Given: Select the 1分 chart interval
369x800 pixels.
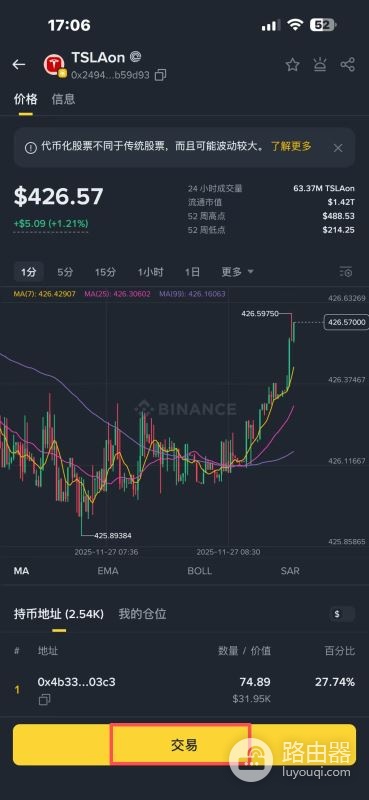Looking at the screenshot, I should pyautogui.click(x=29, y=272).
